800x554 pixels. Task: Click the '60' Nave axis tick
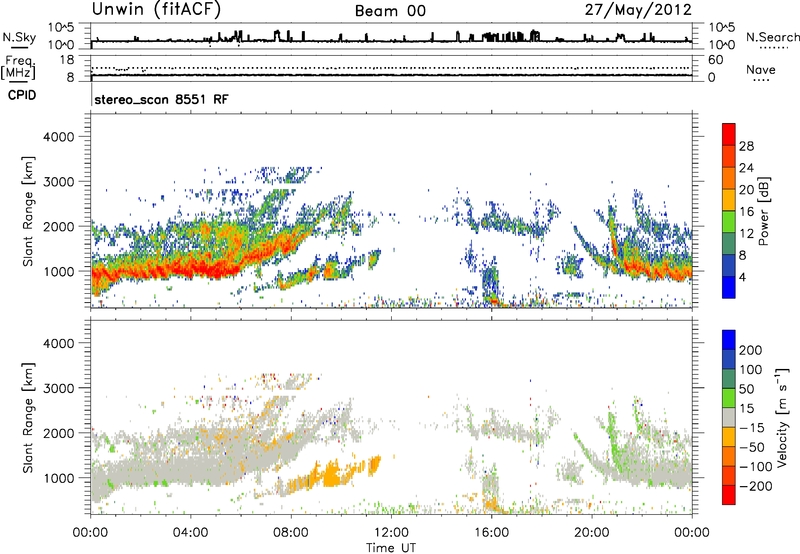pyautogui.click(x=715, y=60)
